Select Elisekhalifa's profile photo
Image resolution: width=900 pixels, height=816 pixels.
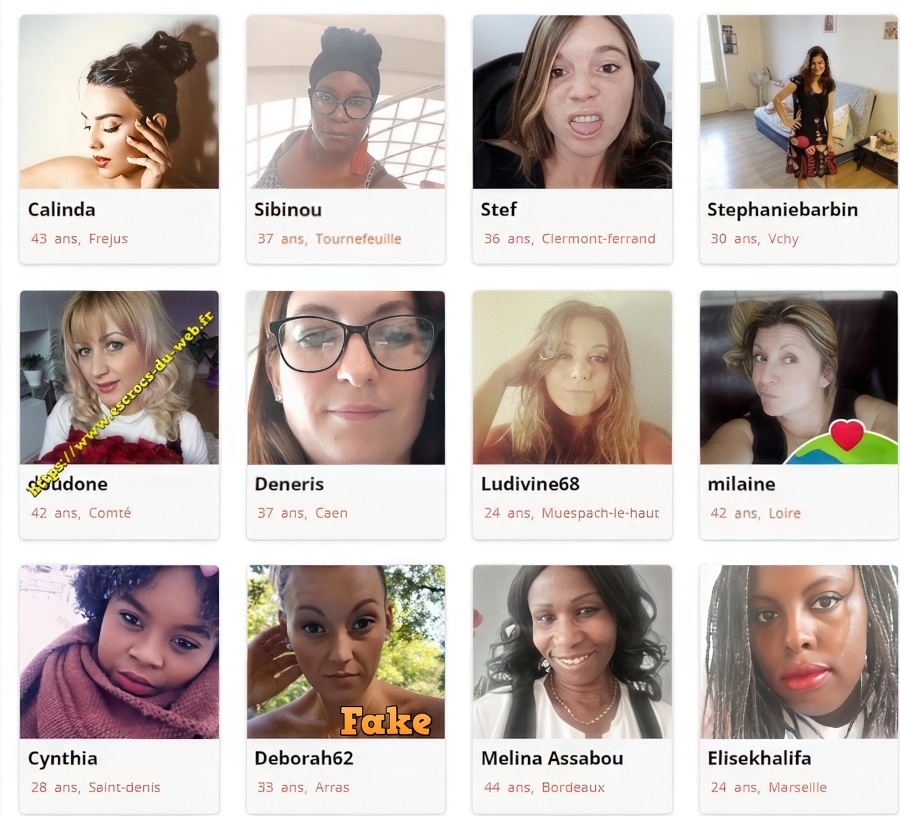[x=798, y=651]
